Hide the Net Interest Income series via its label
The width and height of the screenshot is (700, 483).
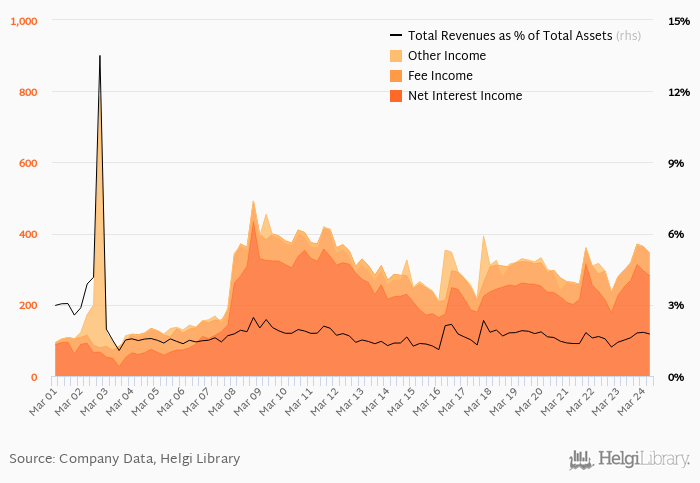point(465,96)
